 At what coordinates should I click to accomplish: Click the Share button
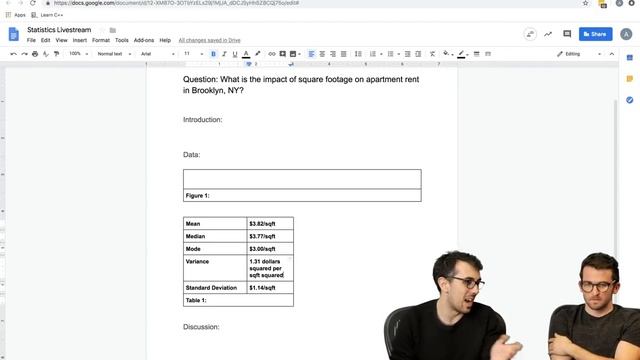click(596, 34)
